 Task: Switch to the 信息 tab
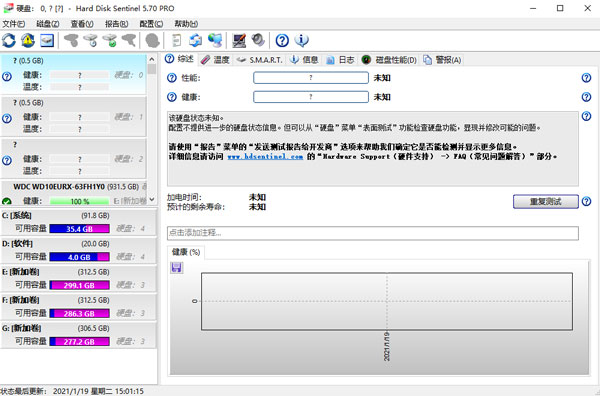(x=304, y=60)
